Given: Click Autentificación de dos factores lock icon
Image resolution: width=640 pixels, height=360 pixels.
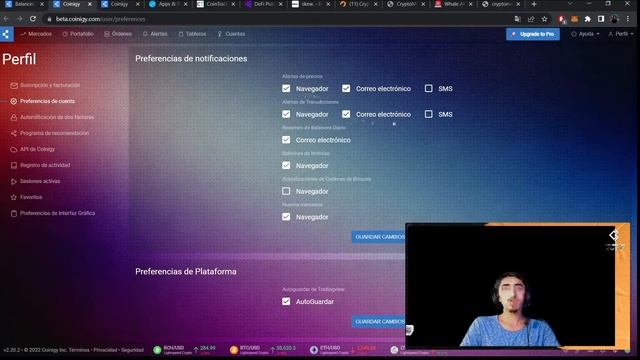Looking at the screenshot, I should (14, 118).
